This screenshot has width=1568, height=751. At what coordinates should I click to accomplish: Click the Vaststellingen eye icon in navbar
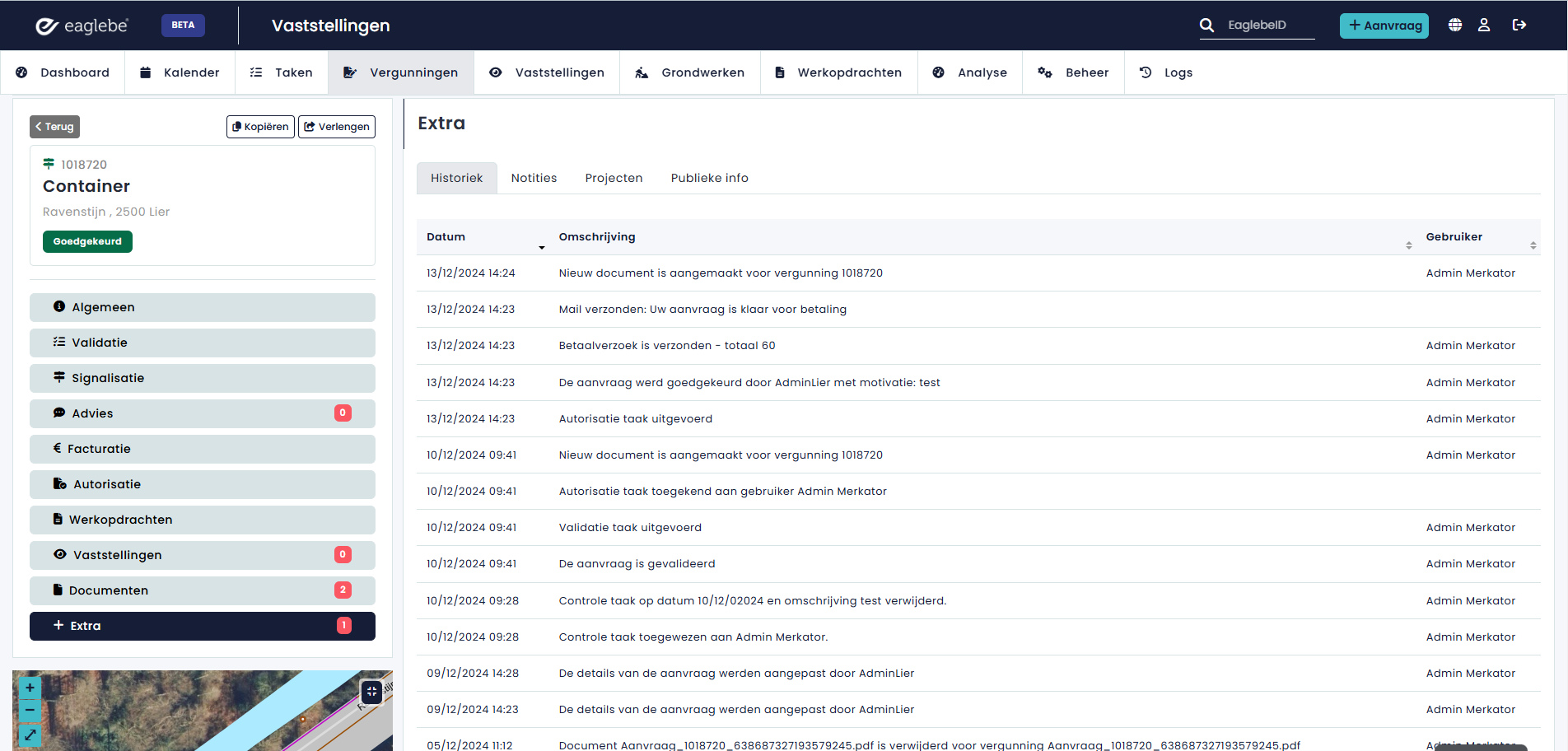(496, 72)
